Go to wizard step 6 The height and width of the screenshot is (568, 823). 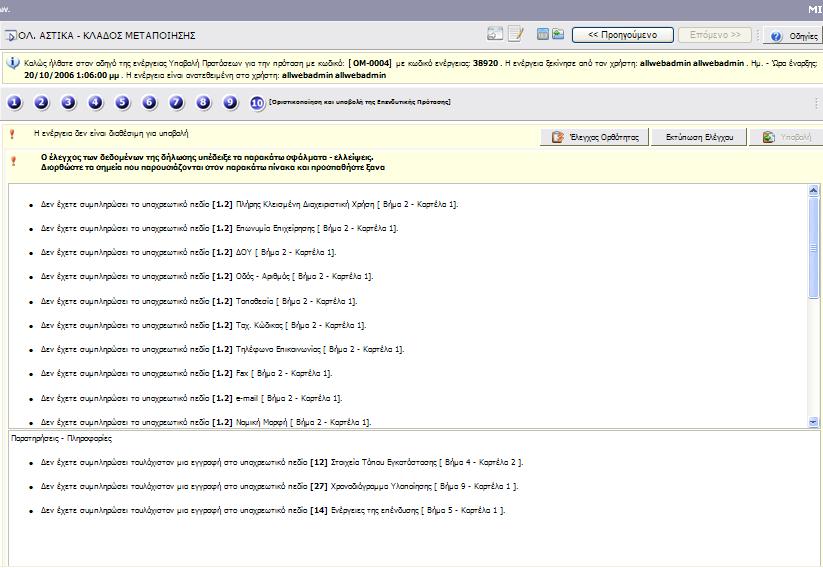click(150, 102)
